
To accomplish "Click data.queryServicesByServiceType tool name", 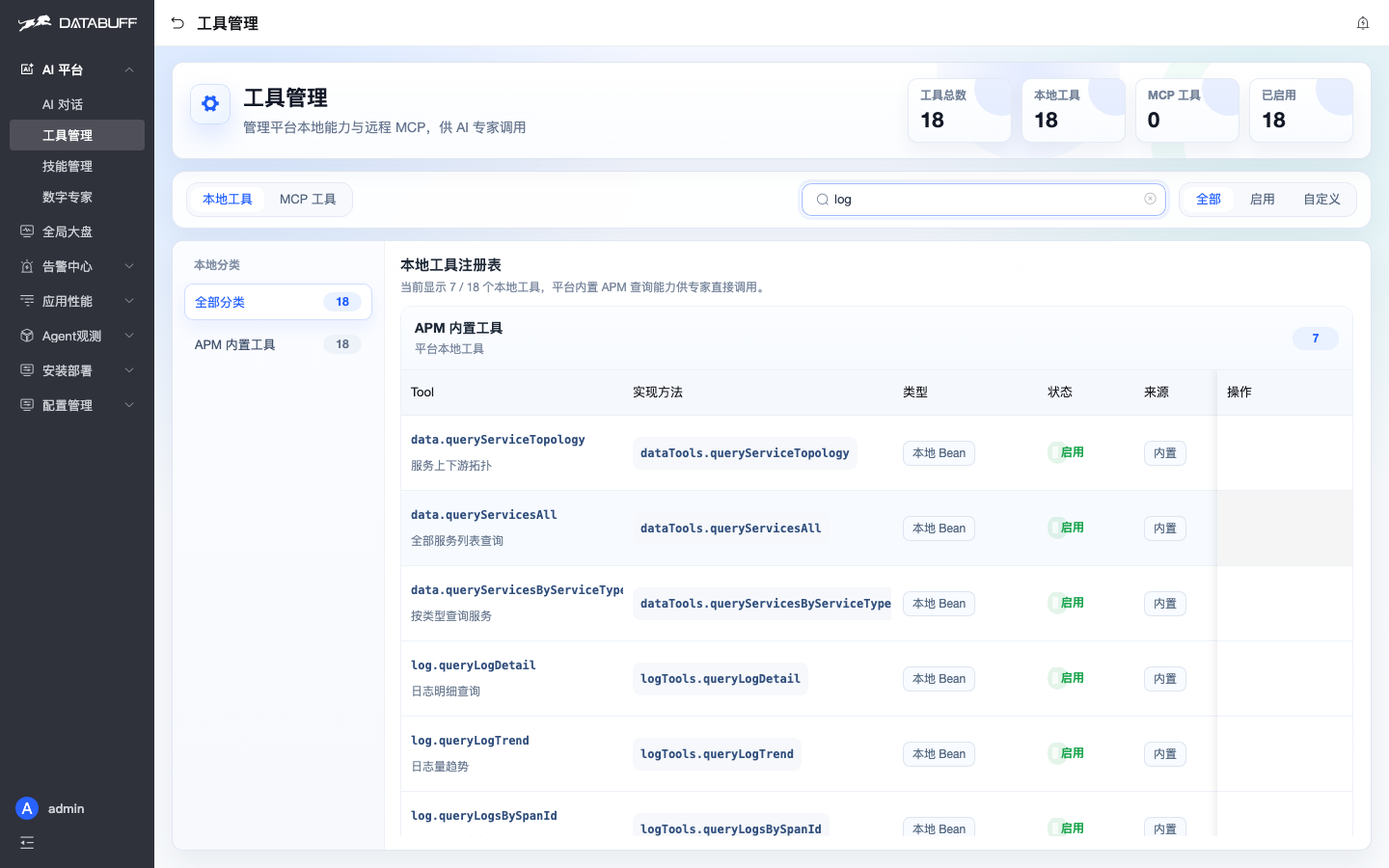I will click(517, 590).
